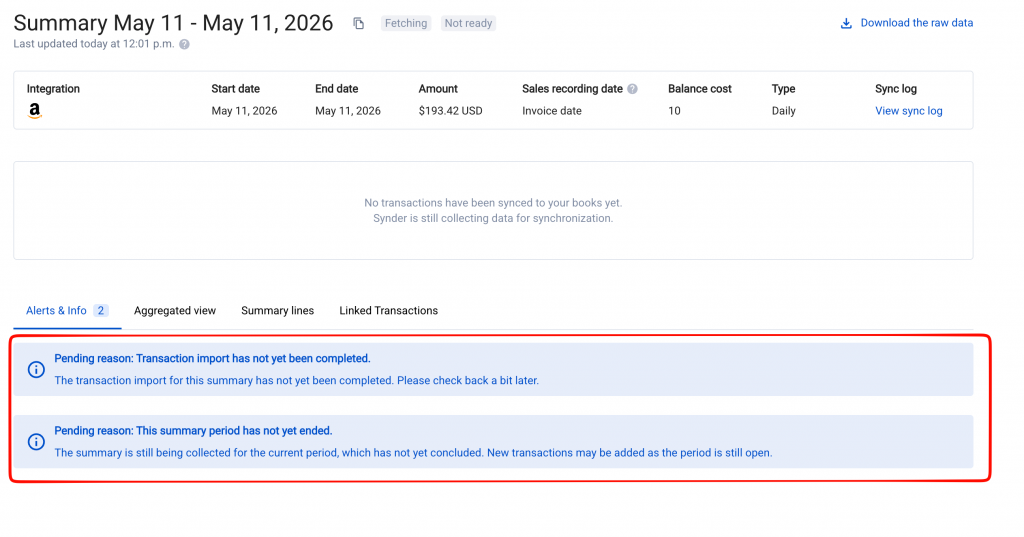Click the no transactions synced message box

click(x=493, y=210)
